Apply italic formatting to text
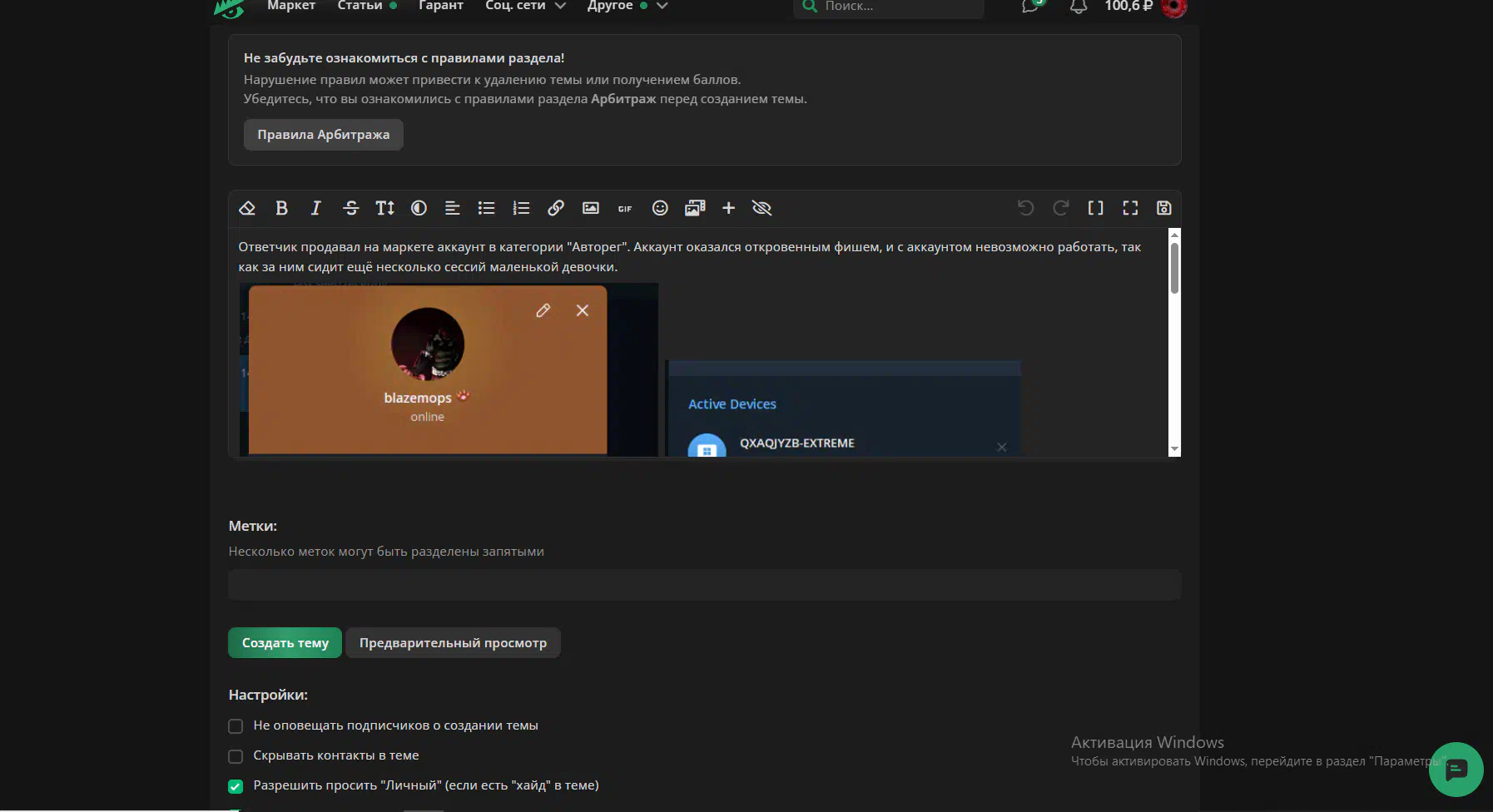This screenshot has width=1493, height=812. coord(316,208)
